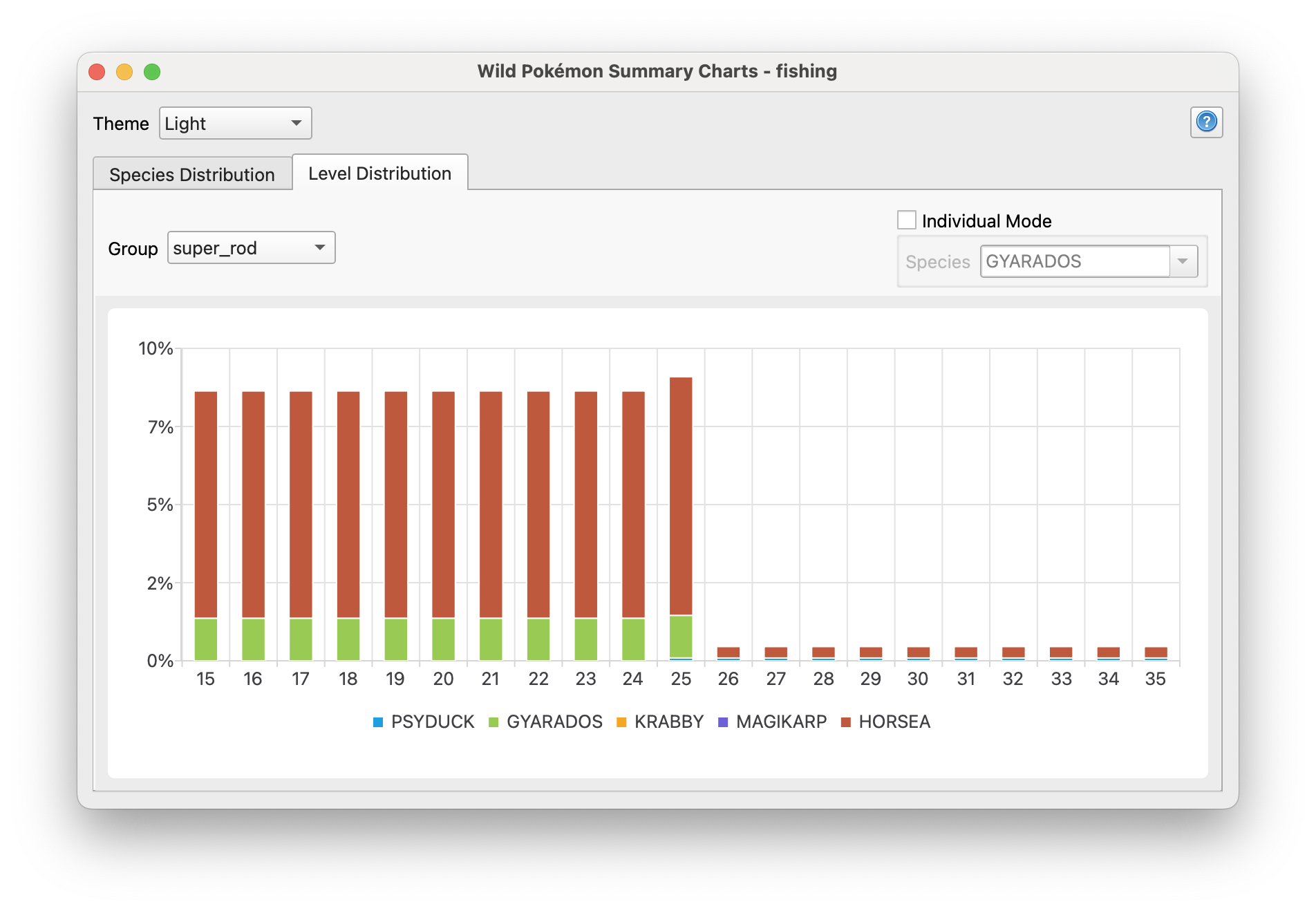Click the 7% y-axis label
This screenshot has width=1316, height=911.
[x=160, y=427]
